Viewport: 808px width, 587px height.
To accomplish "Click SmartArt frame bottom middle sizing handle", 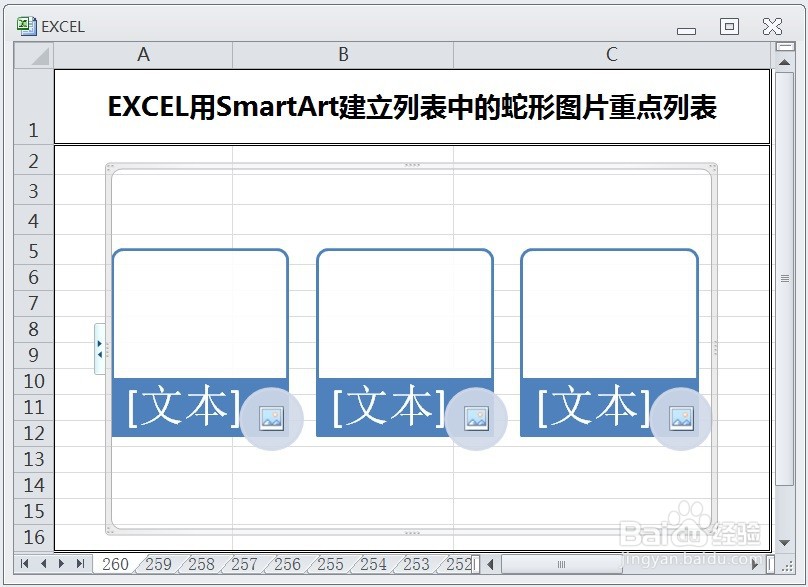I will pos(412,532).
